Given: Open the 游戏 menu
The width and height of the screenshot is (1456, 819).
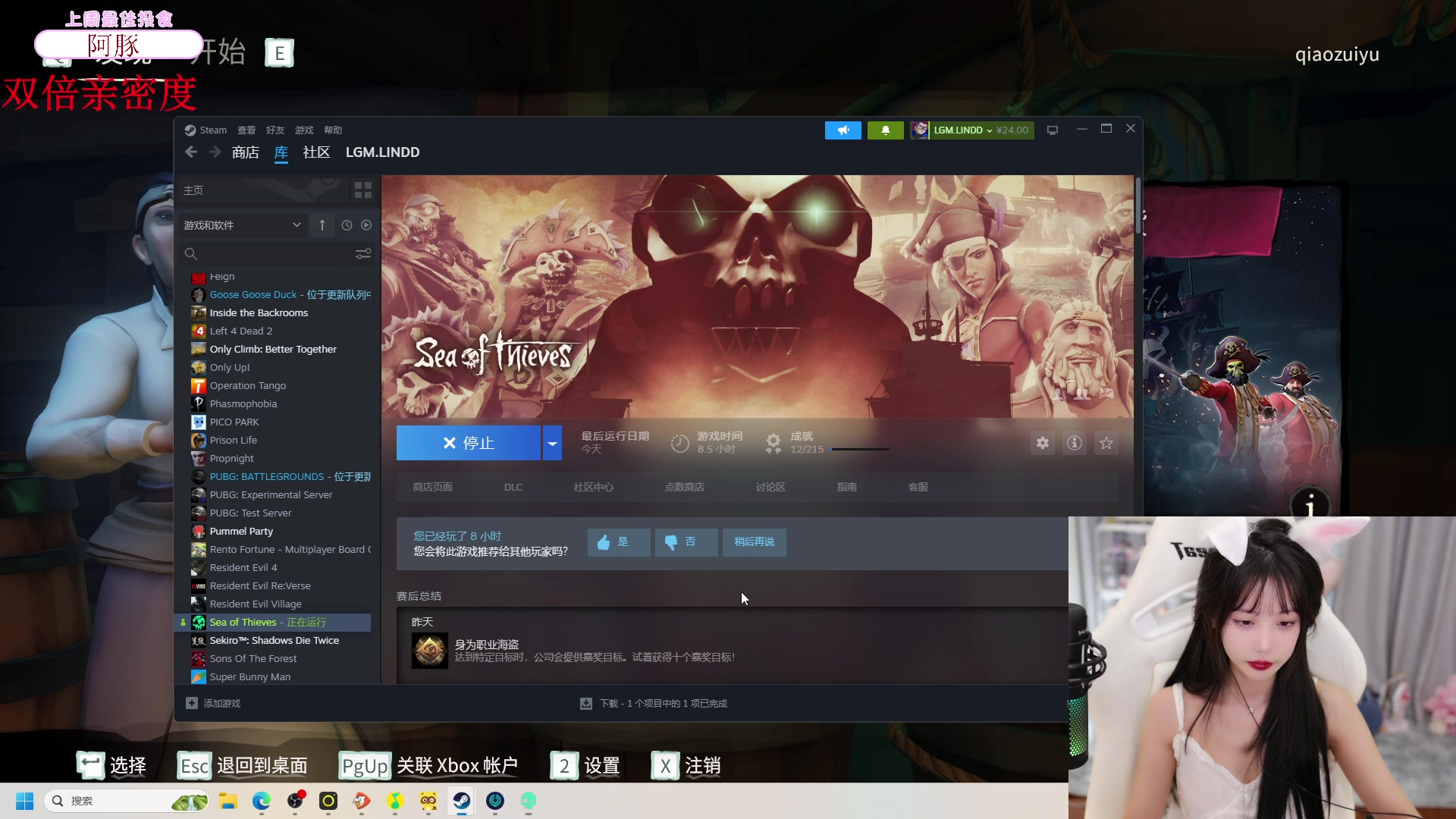Looking at the screenshot, I should click(304, 130).
